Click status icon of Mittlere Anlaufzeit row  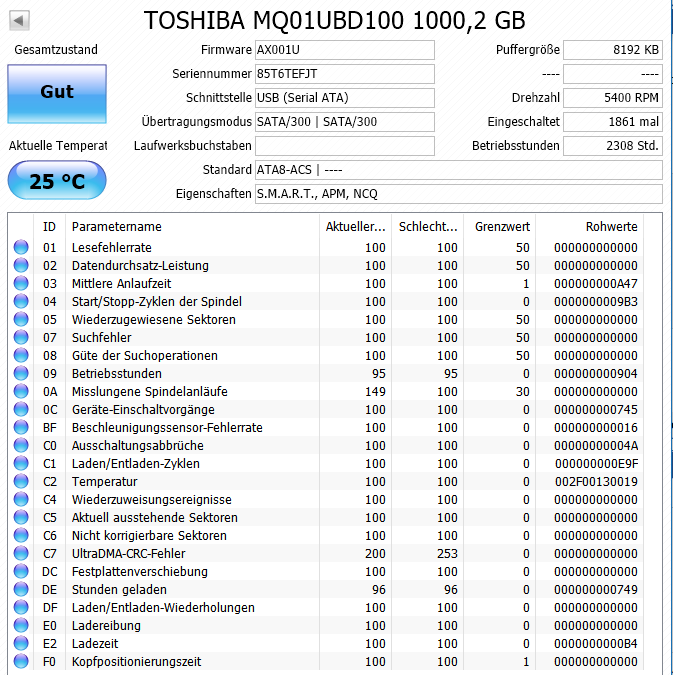tap(21, 284)
